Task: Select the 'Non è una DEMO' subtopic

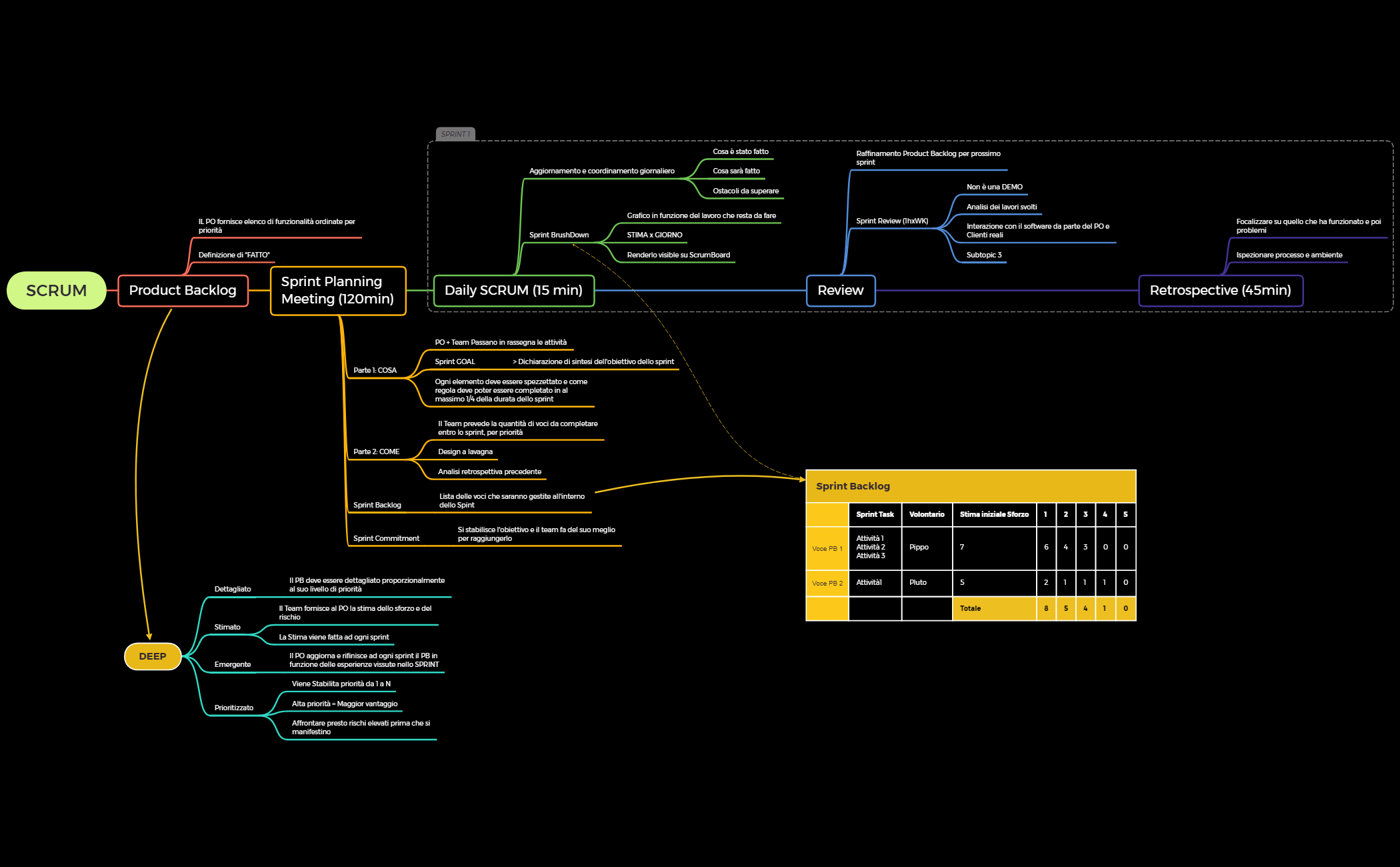Action: pyautogui.click(x=993, y=187)
